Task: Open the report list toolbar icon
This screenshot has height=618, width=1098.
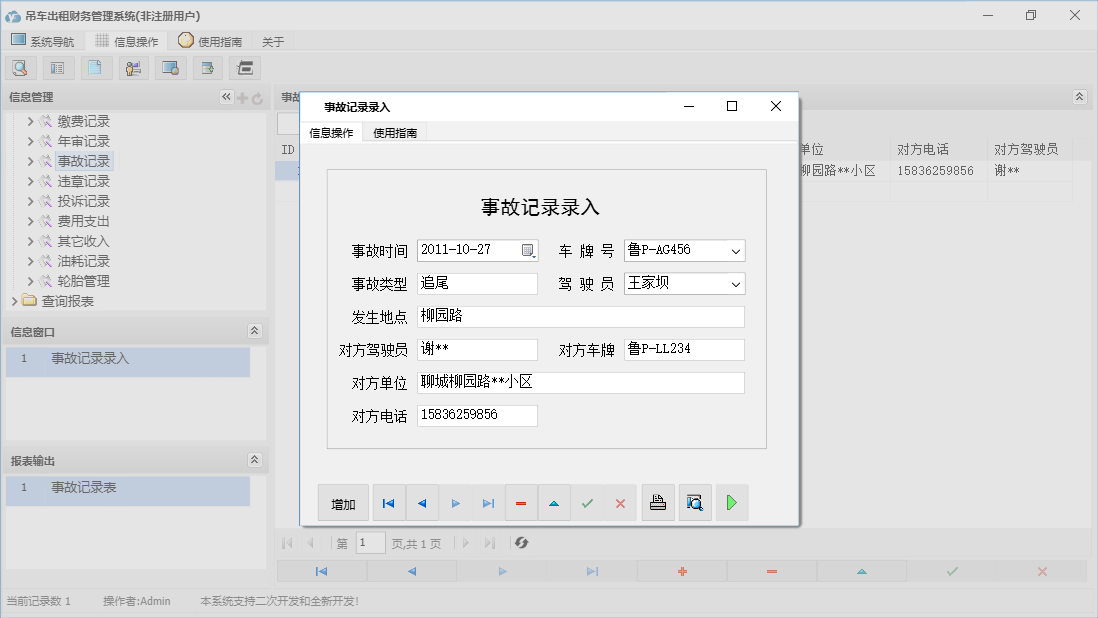Action: coord(57,67)
